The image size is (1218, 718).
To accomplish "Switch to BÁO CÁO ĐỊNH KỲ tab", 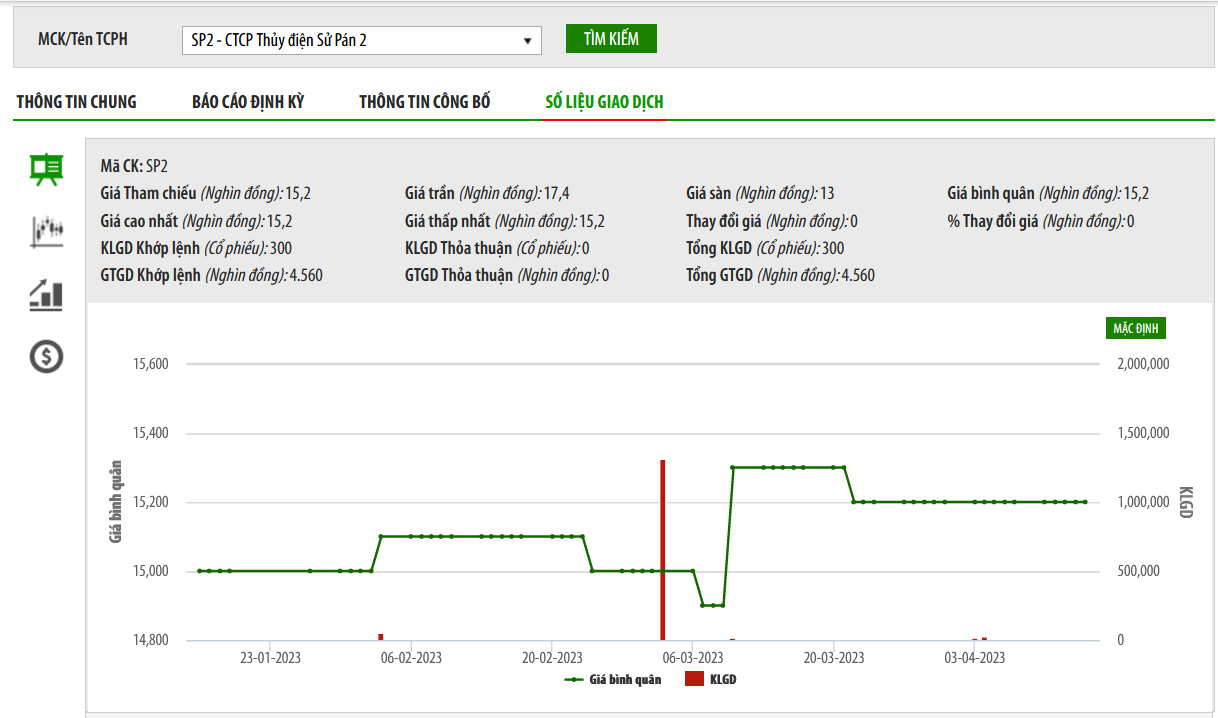I will pos(248,102).
